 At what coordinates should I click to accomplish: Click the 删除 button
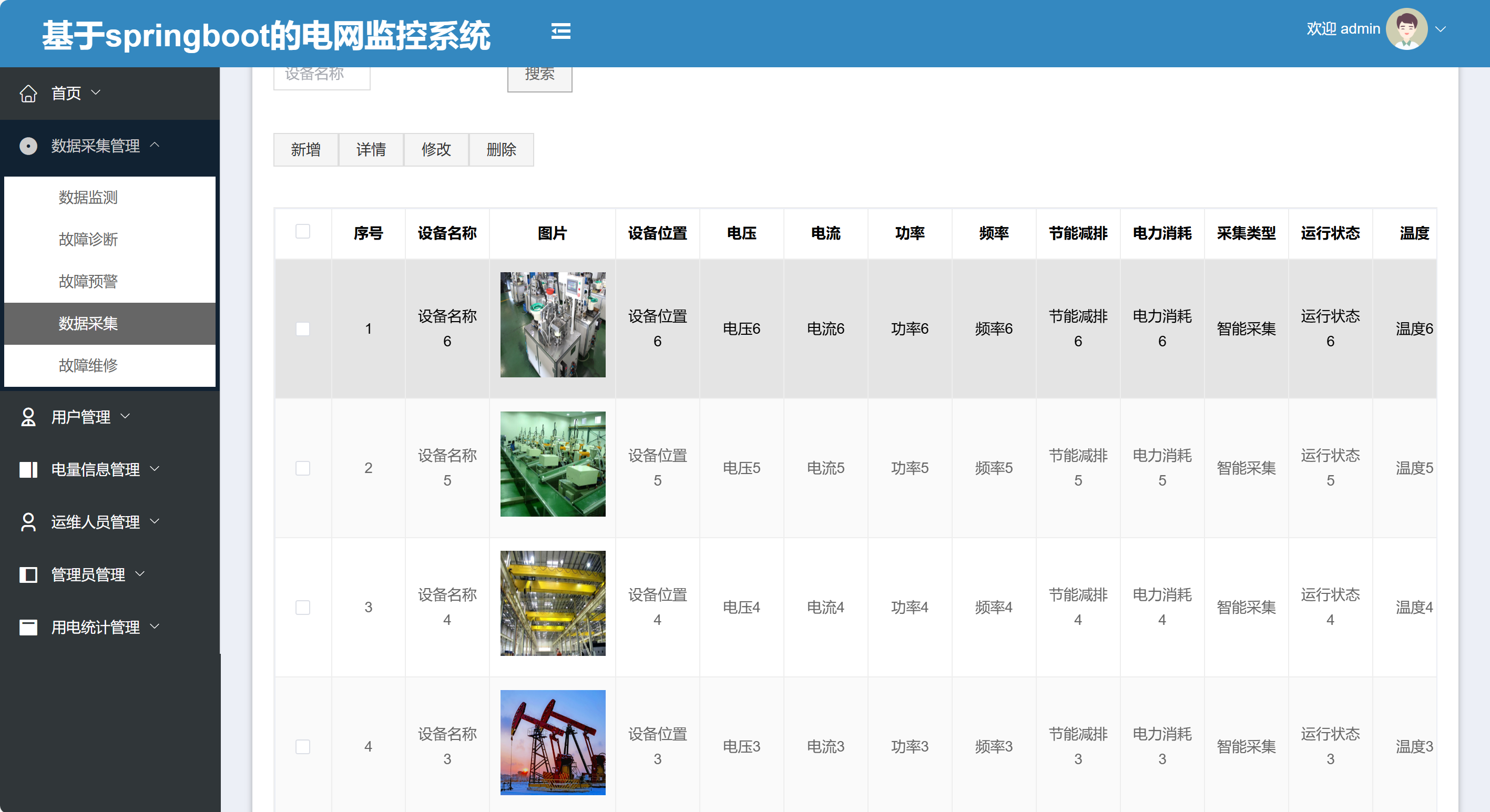(501, 150)
